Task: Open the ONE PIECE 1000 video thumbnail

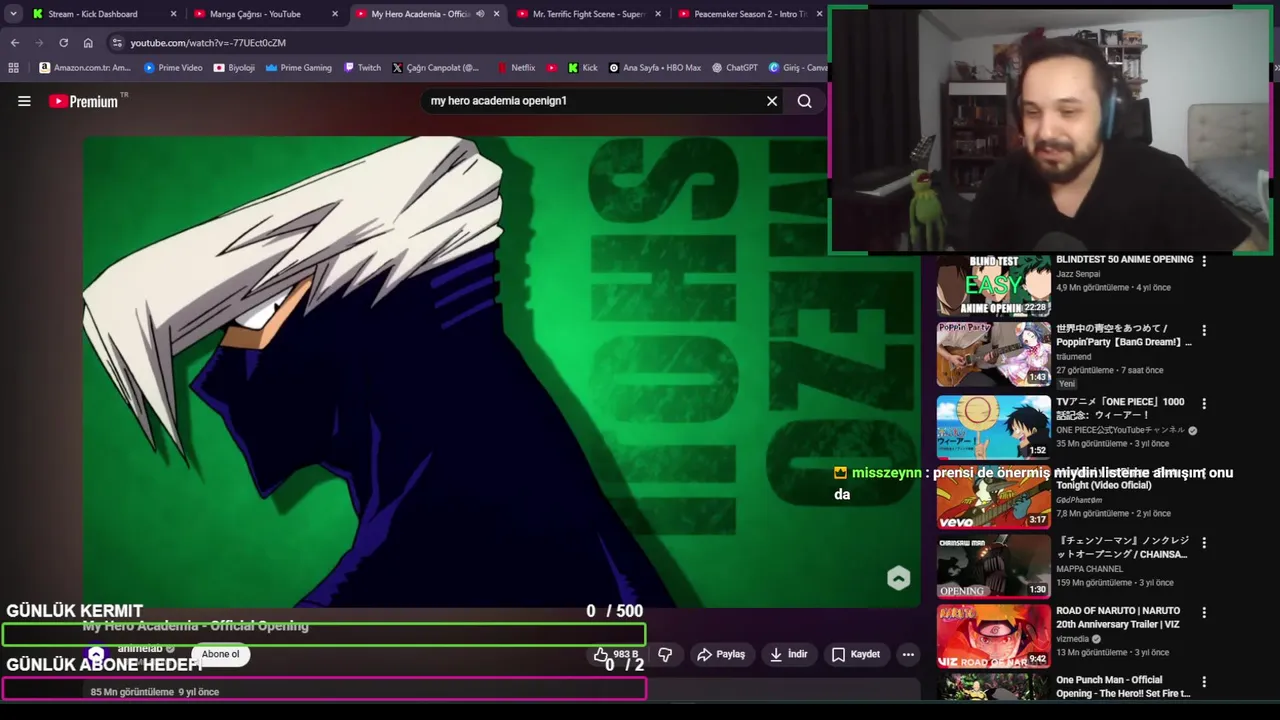Action: (993, 426)
